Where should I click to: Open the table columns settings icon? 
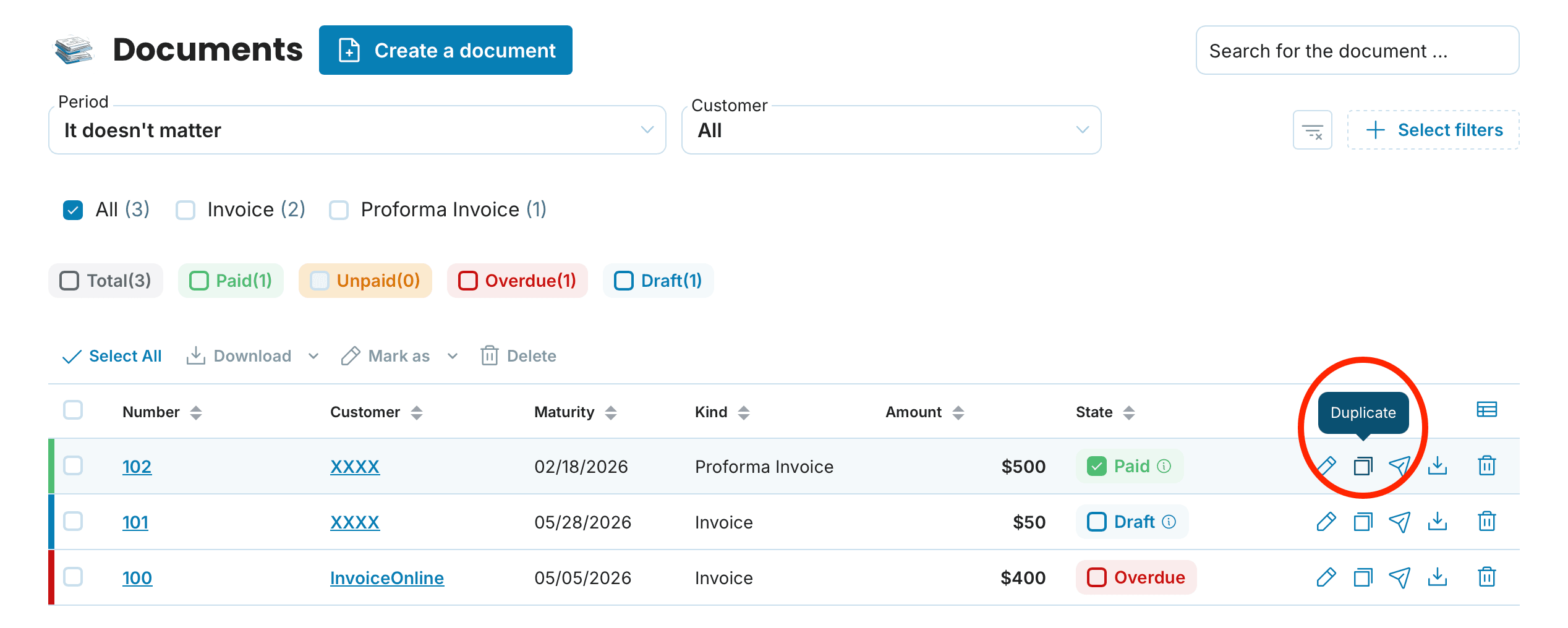tap(1487, 410)
